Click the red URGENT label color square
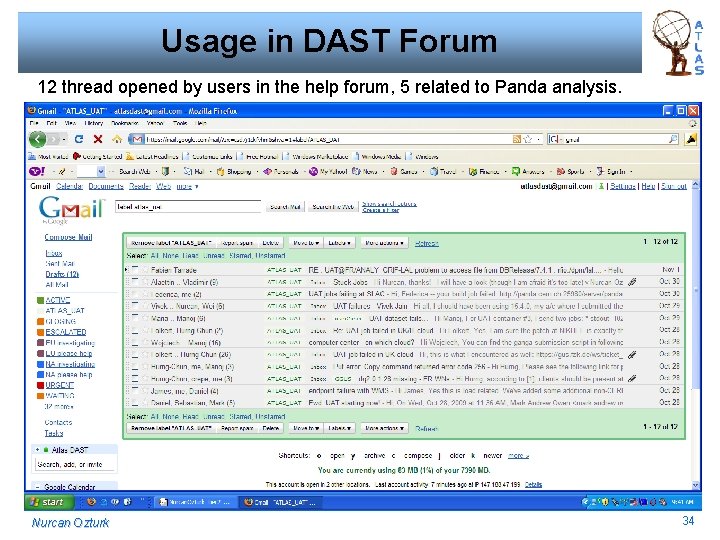Viewport: 720px width, 540px height. point(40,385)
